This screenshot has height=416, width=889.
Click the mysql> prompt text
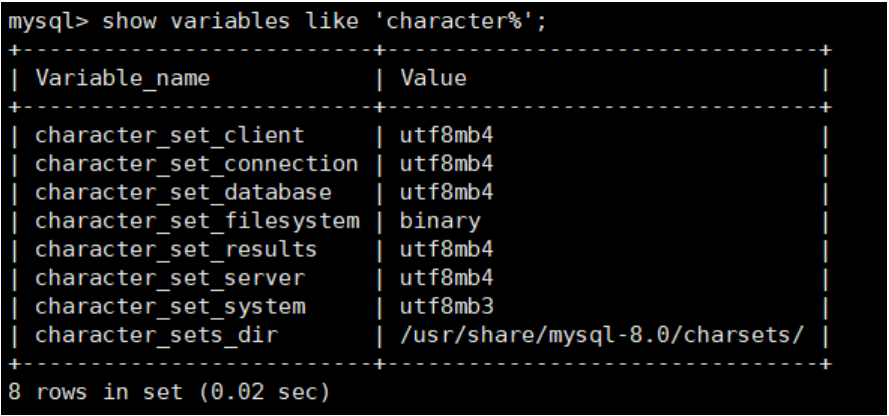39,20
